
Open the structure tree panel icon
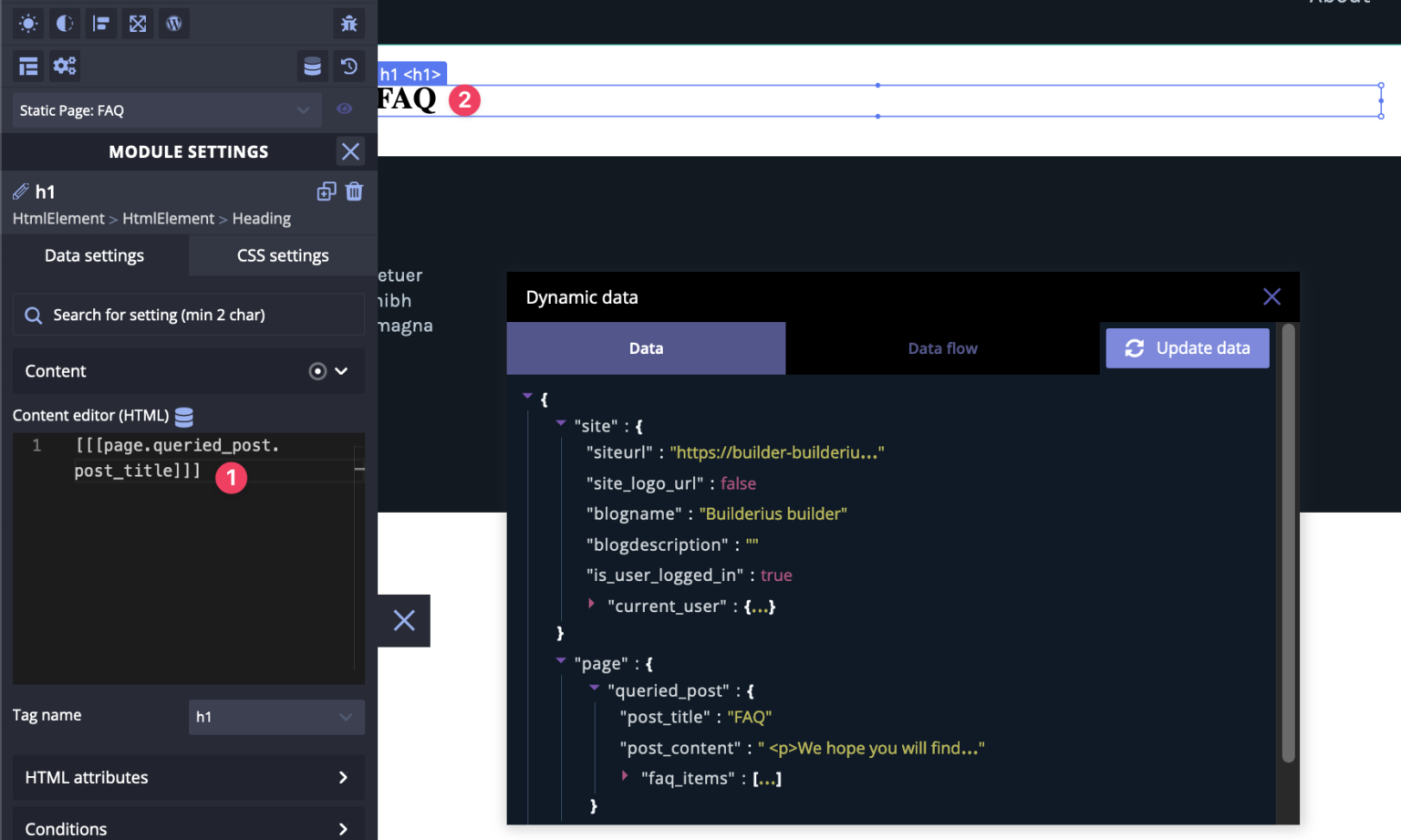(x=27, y=66)
